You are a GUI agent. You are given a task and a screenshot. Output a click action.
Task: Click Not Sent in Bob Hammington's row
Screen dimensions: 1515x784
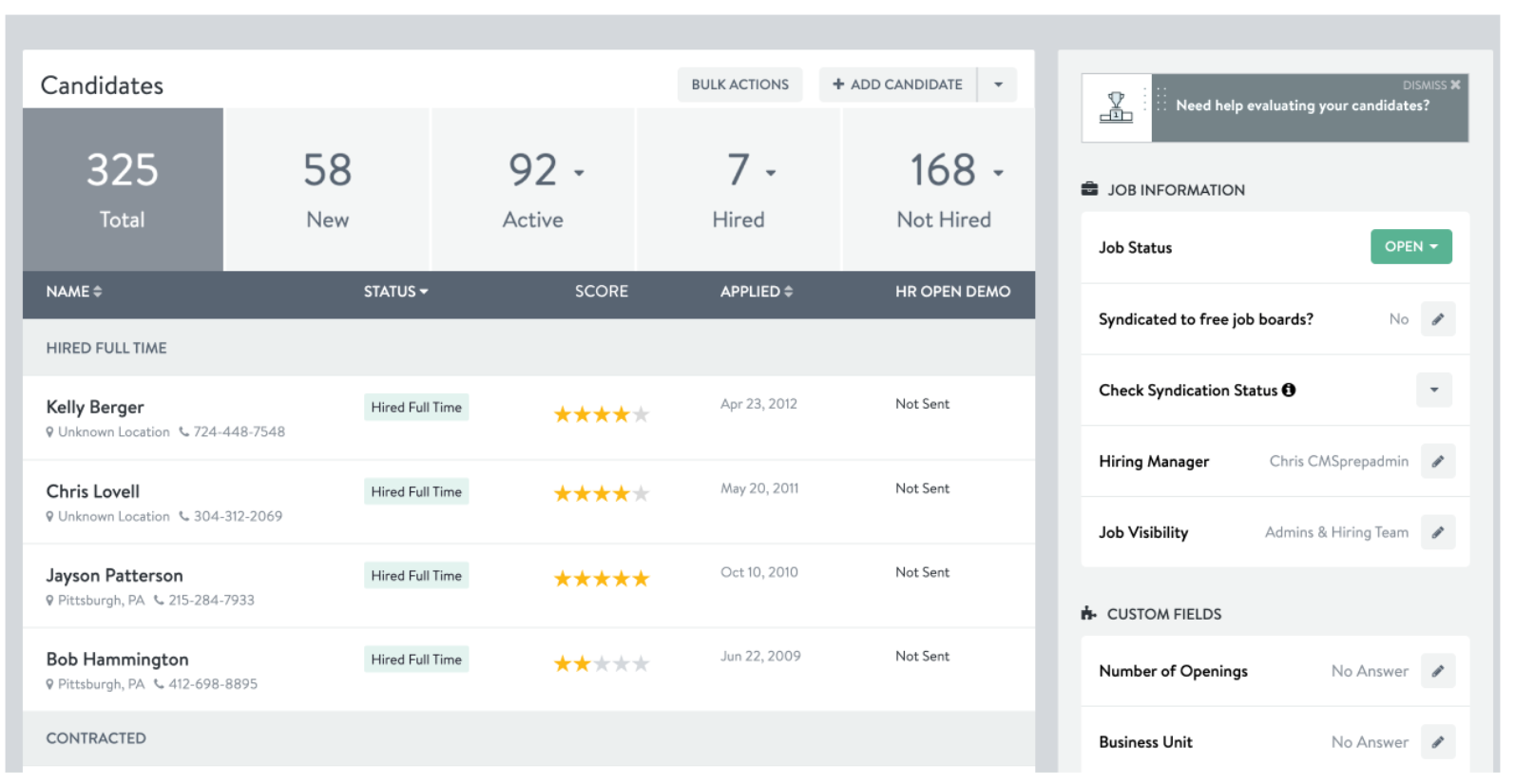pyautogui.click(x=922, y=656)
